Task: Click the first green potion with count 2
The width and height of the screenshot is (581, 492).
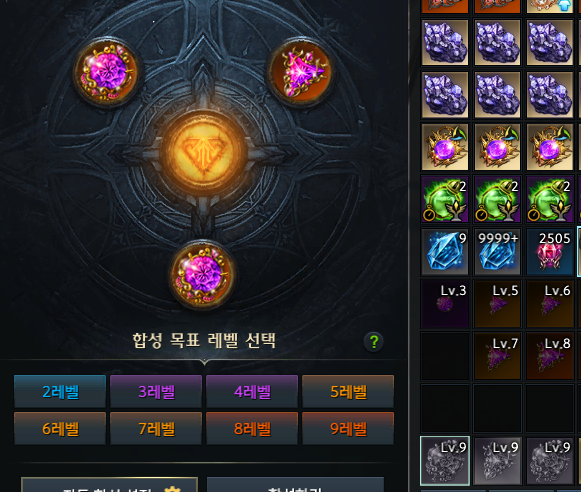Action: tap(445, 200)
